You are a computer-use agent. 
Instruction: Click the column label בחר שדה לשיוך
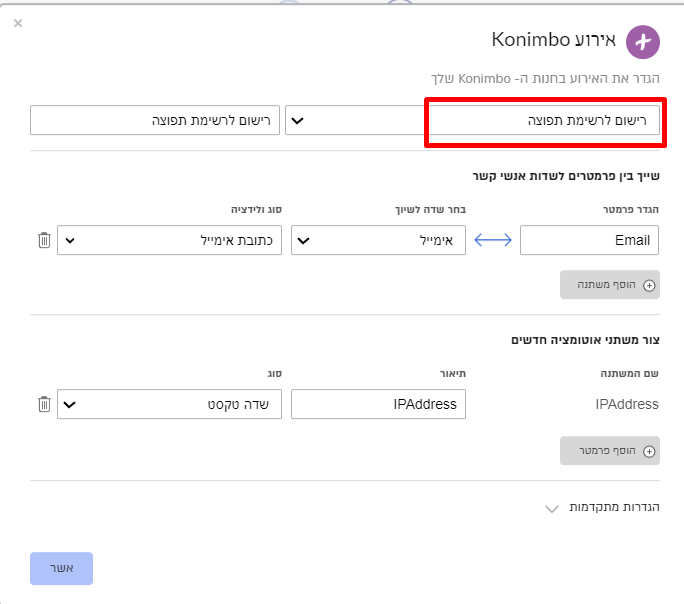(x=430, y=210)
